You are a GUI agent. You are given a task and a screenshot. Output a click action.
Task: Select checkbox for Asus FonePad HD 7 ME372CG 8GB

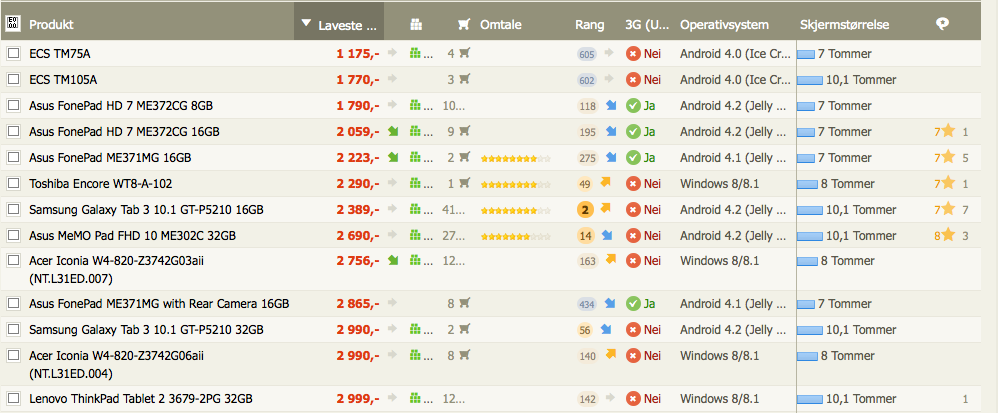13,106
